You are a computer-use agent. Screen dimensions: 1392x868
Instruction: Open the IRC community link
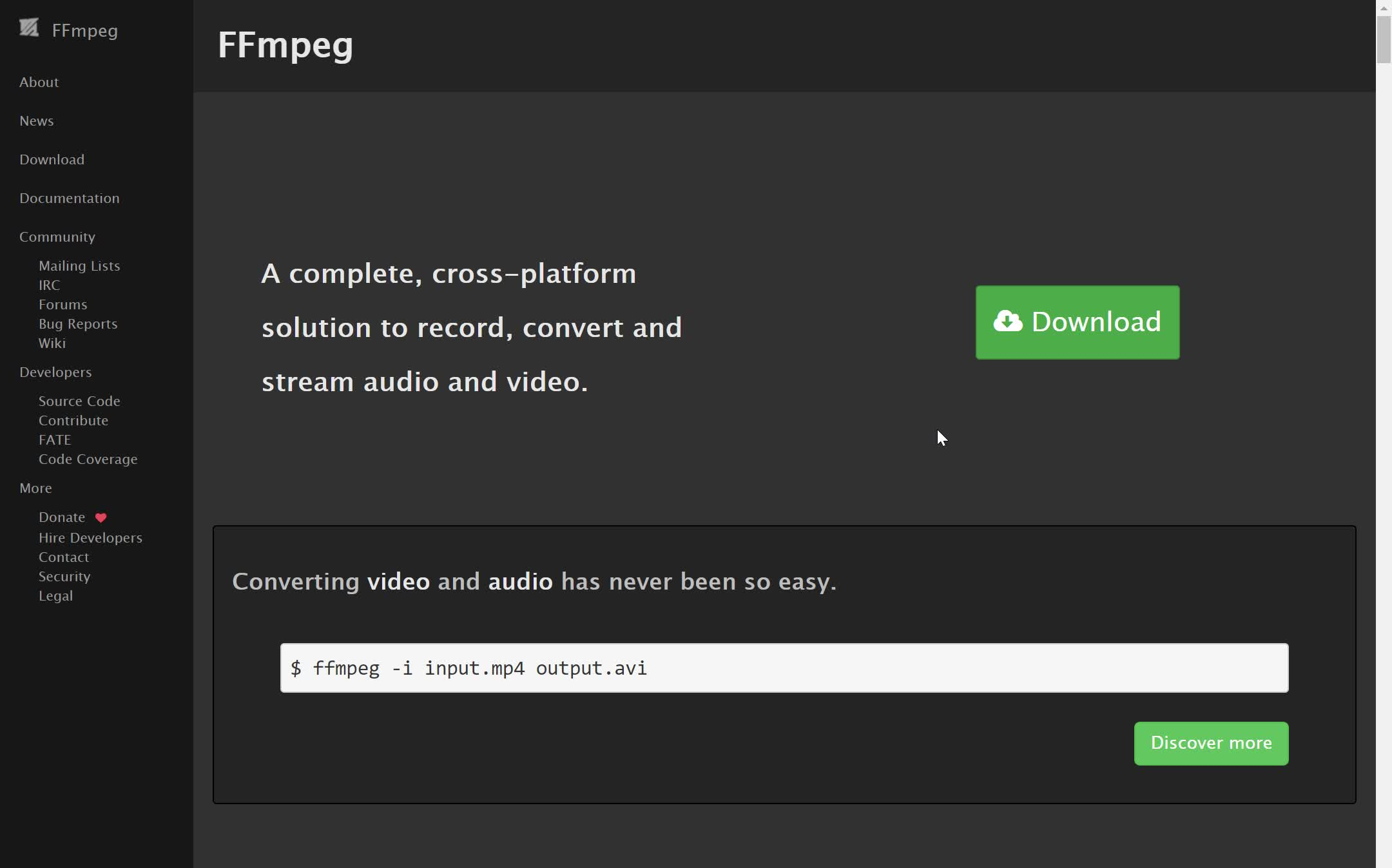48,285
